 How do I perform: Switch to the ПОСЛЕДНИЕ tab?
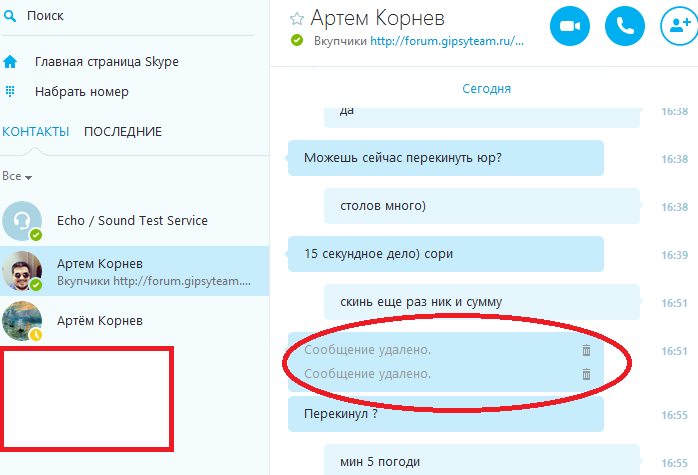tap(123, 132)
